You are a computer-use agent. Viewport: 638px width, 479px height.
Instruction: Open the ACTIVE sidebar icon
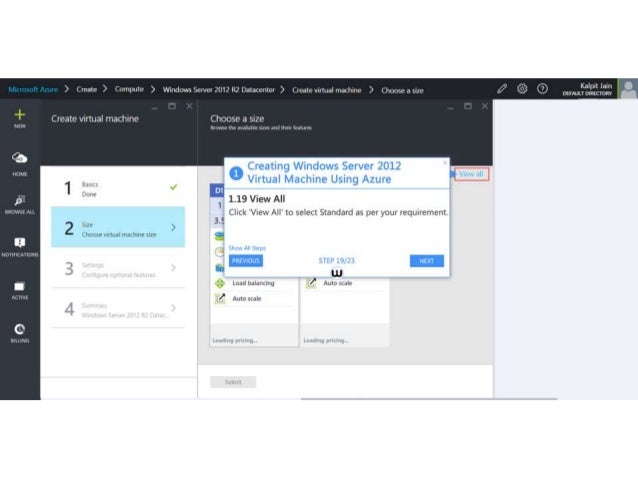pyautogui.click(x=20, y=287)
